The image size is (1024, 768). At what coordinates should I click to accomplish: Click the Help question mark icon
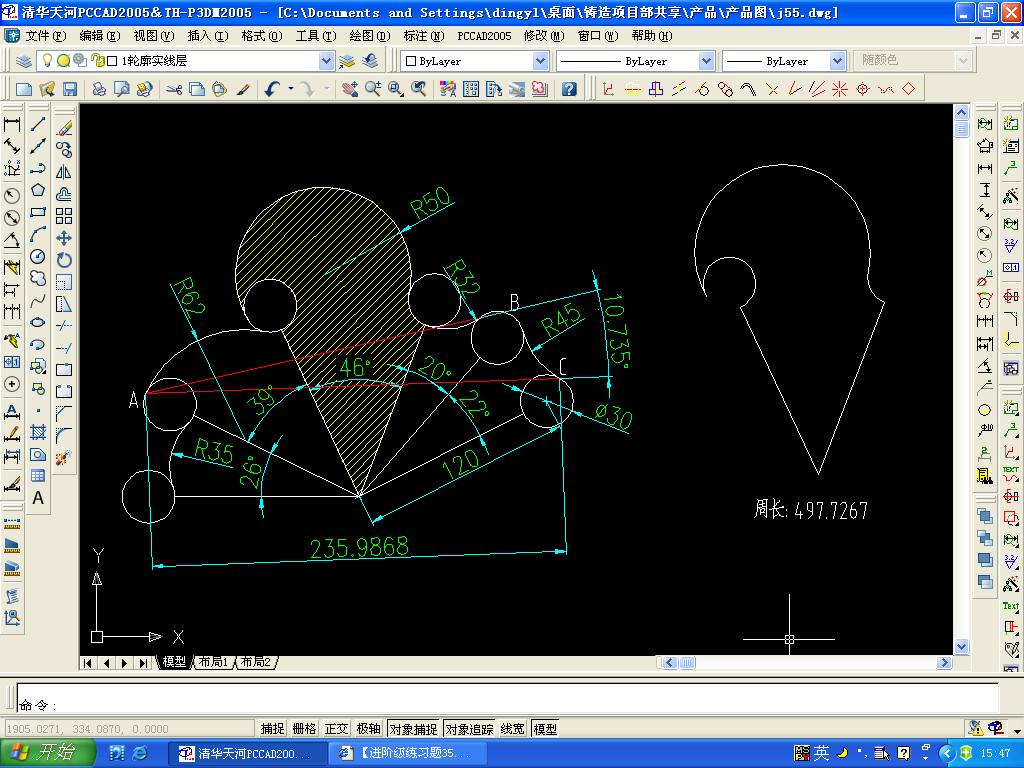click(x=569, y=89)
